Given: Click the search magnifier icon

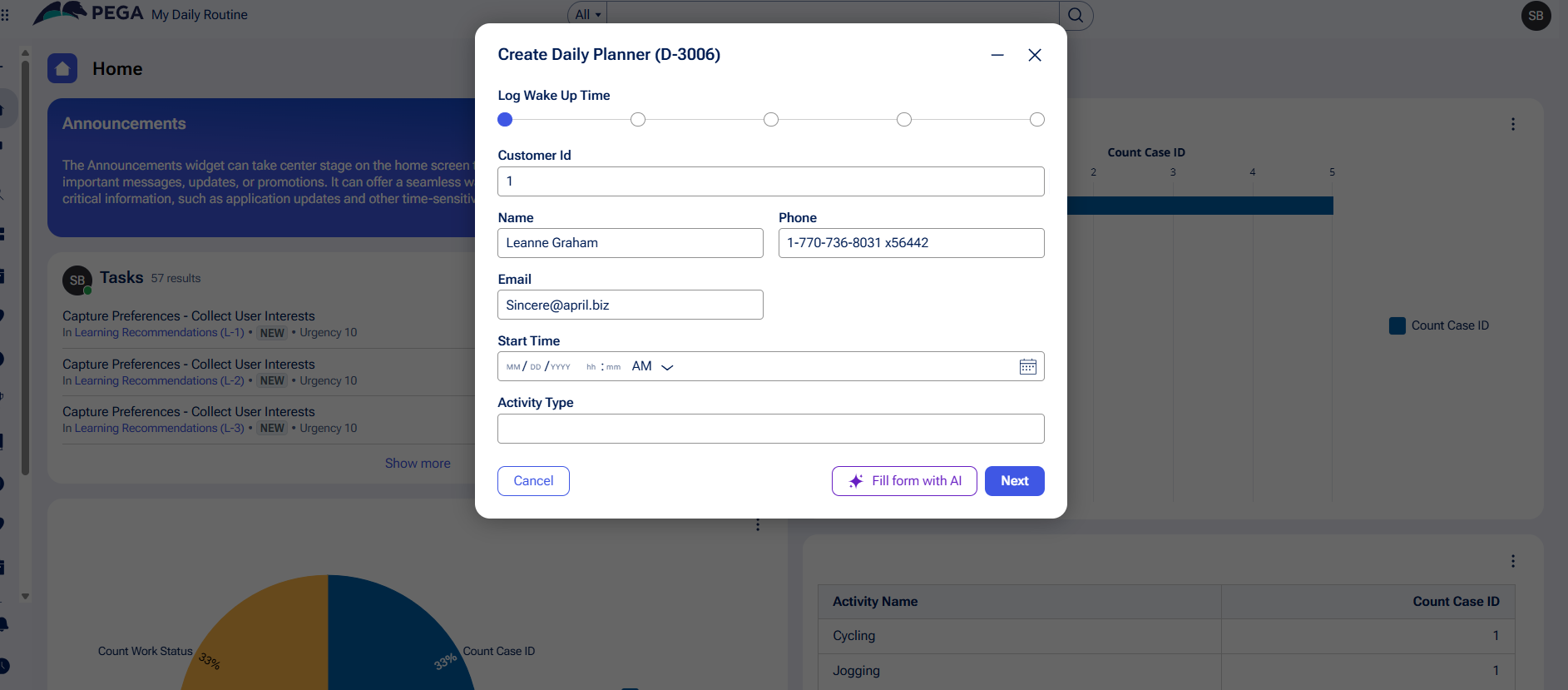Looking at the screenshot, I should coord(1076,15).
